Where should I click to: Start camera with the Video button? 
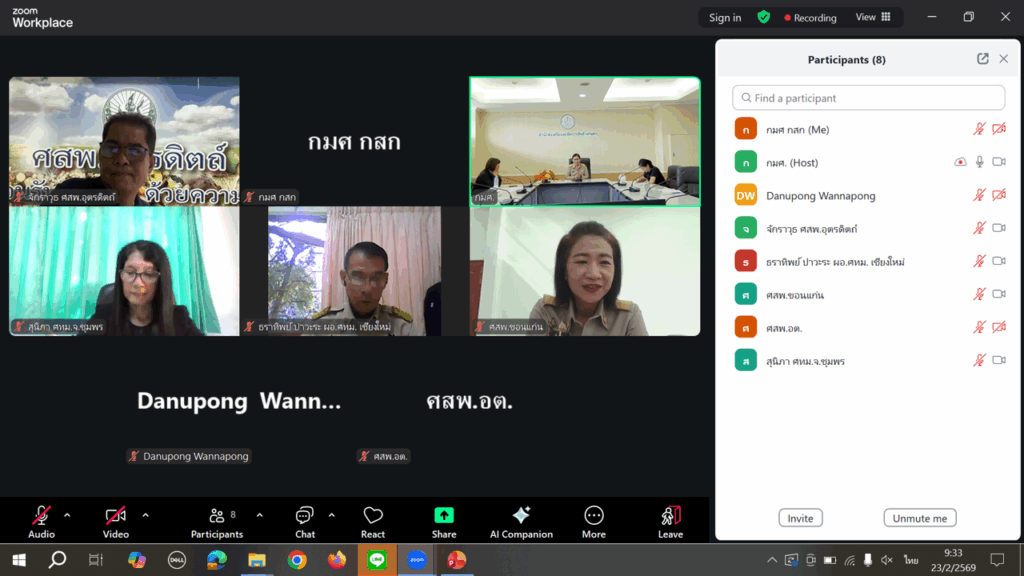point(116,520)
